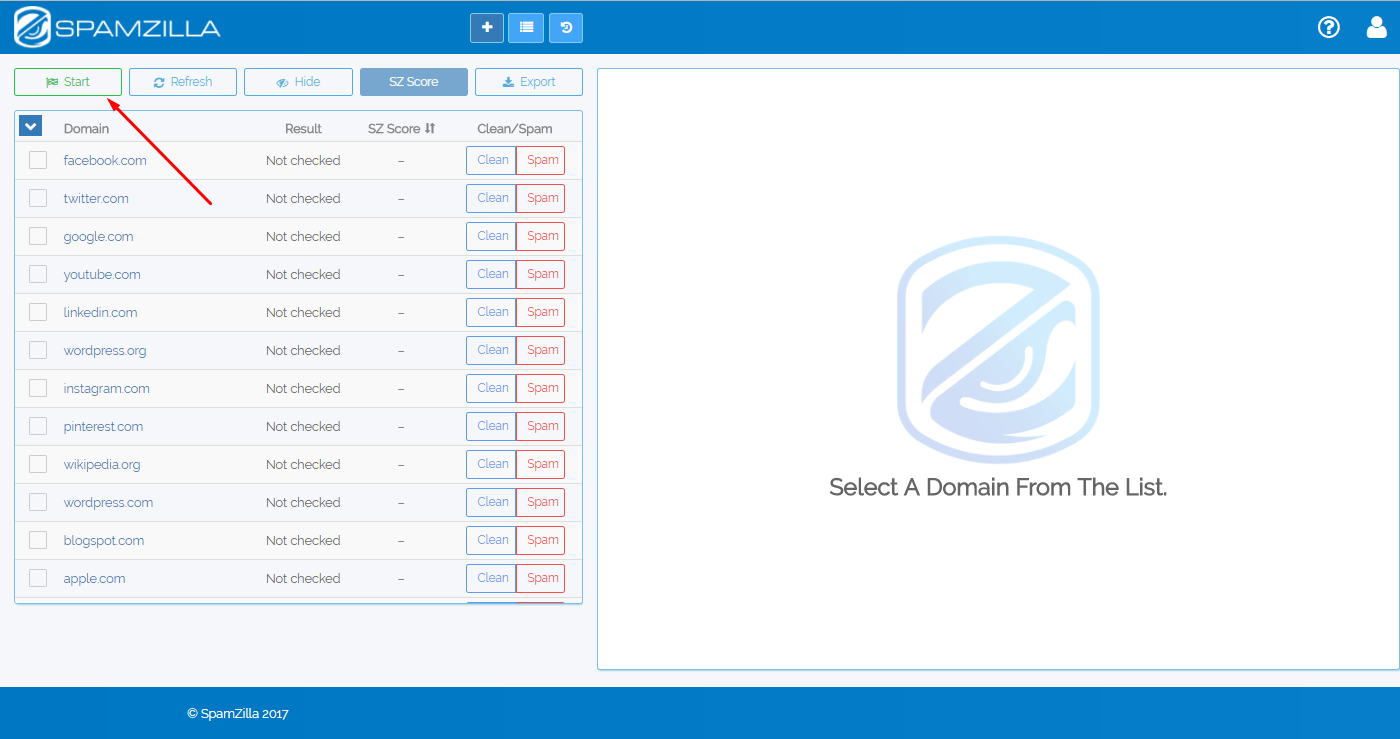The width and height of the screenshot is (1400, 739).
Task: Mark twitter.com as Clean
Action: (x=492, y=198)
